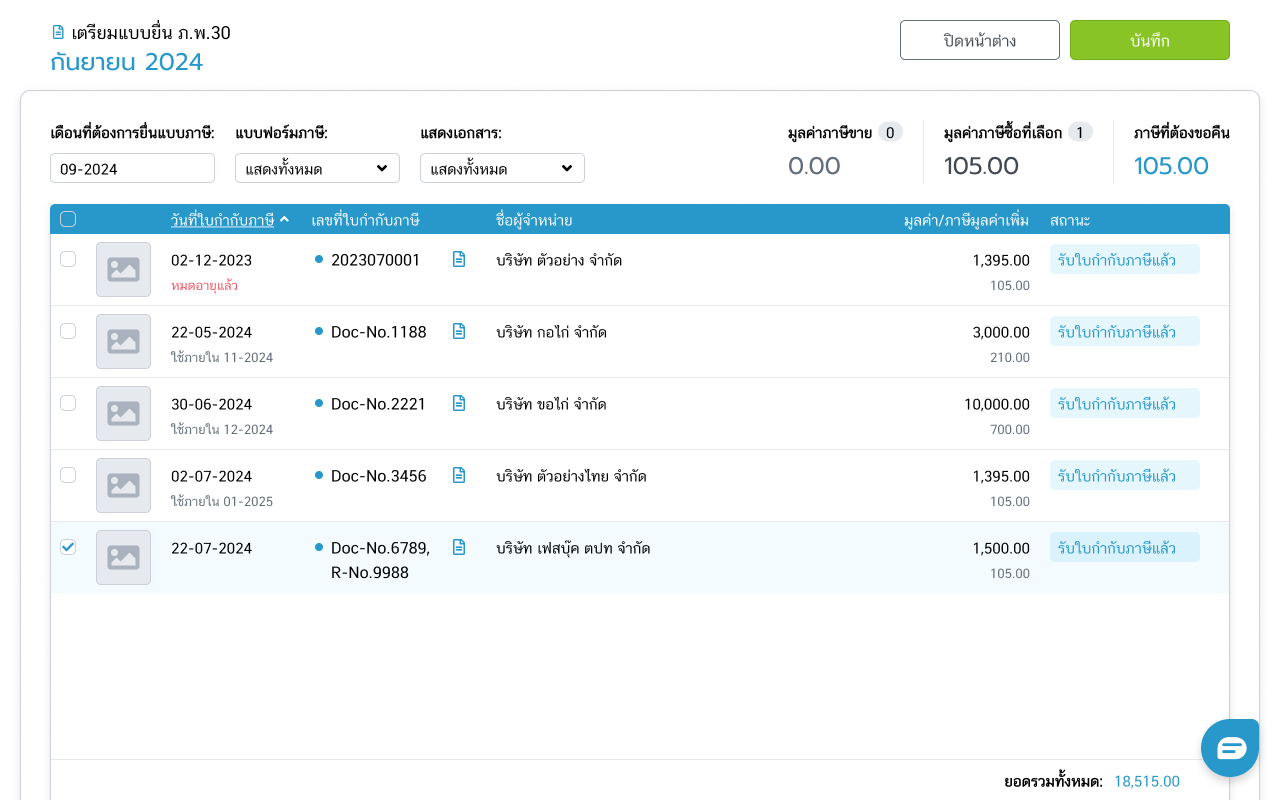Image resolution: width=1280 pixels, height=800 pixels.
Task: Open document icon for invoice 2023070001
Action: tap(459, 260)
